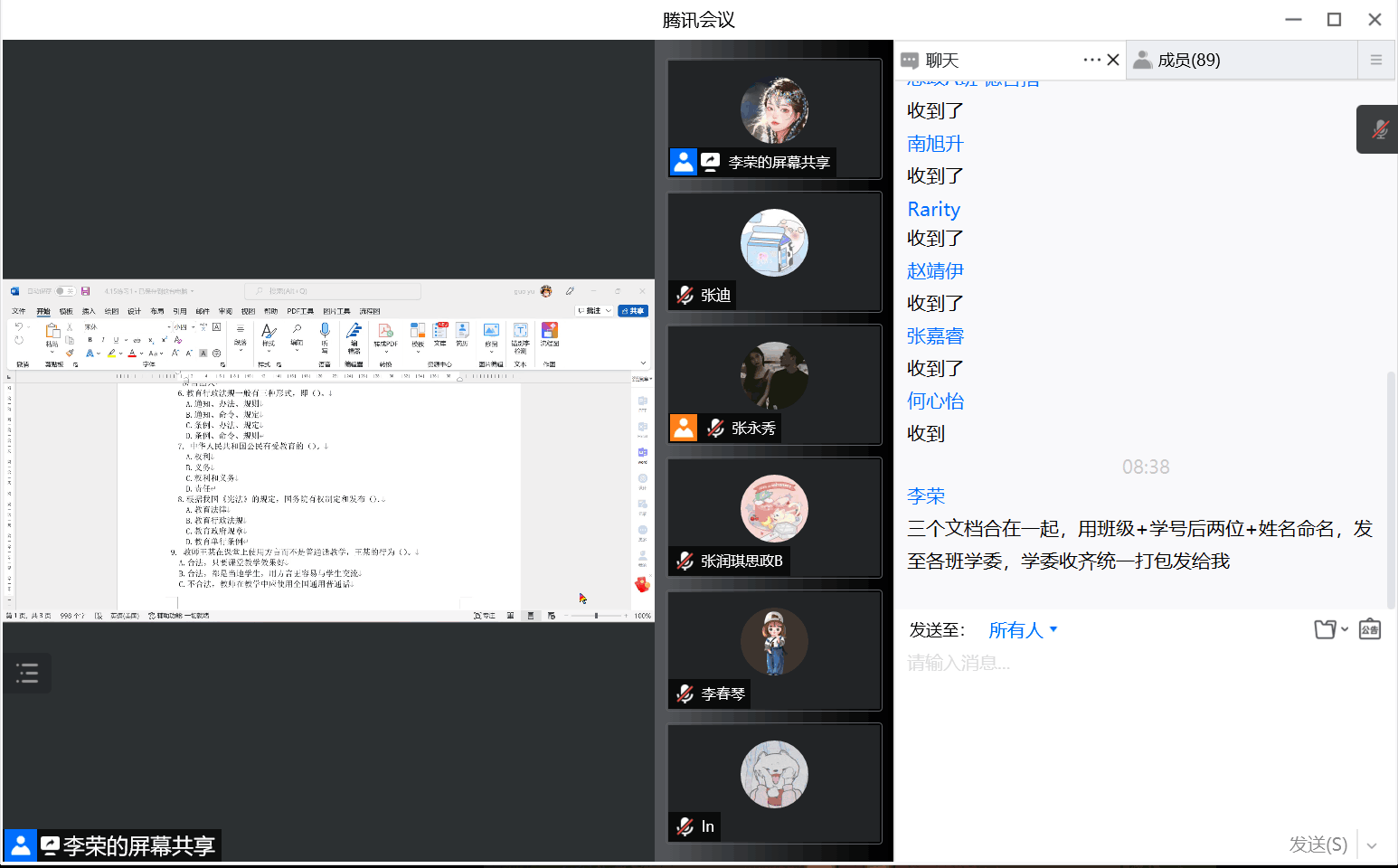The width and height of the screenshot is (1398, 868).
Task: Close the 聊天 chat tab
Action: pos(1113,60)
